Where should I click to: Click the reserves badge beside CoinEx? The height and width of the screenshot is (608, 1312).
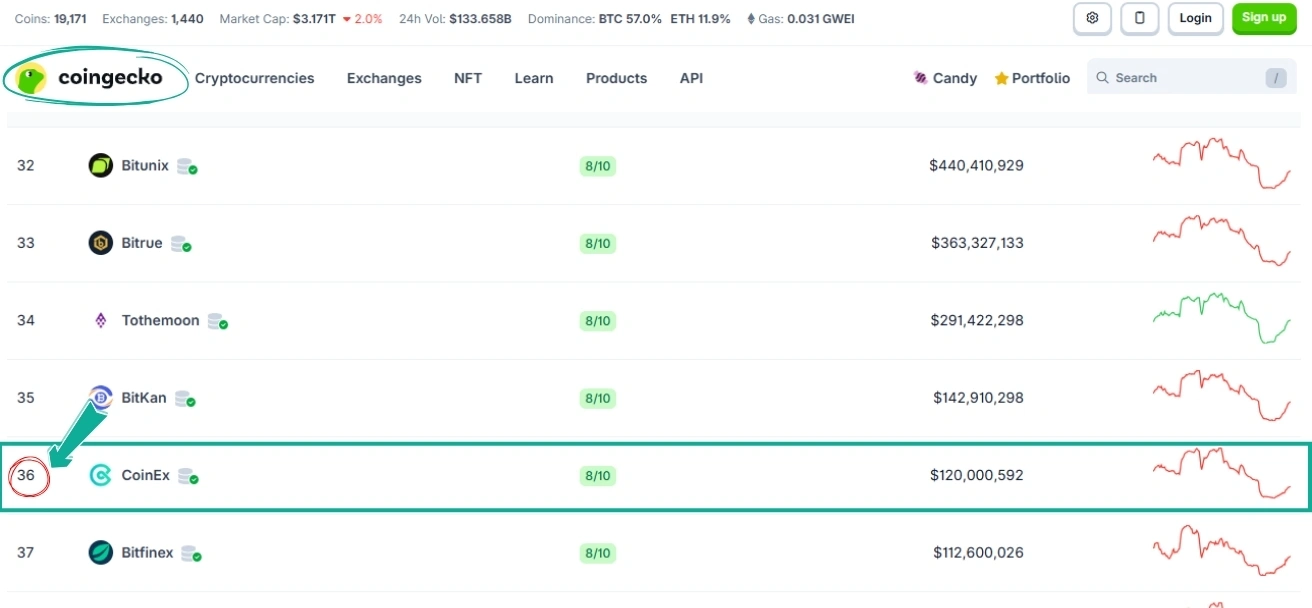point(189,476)
